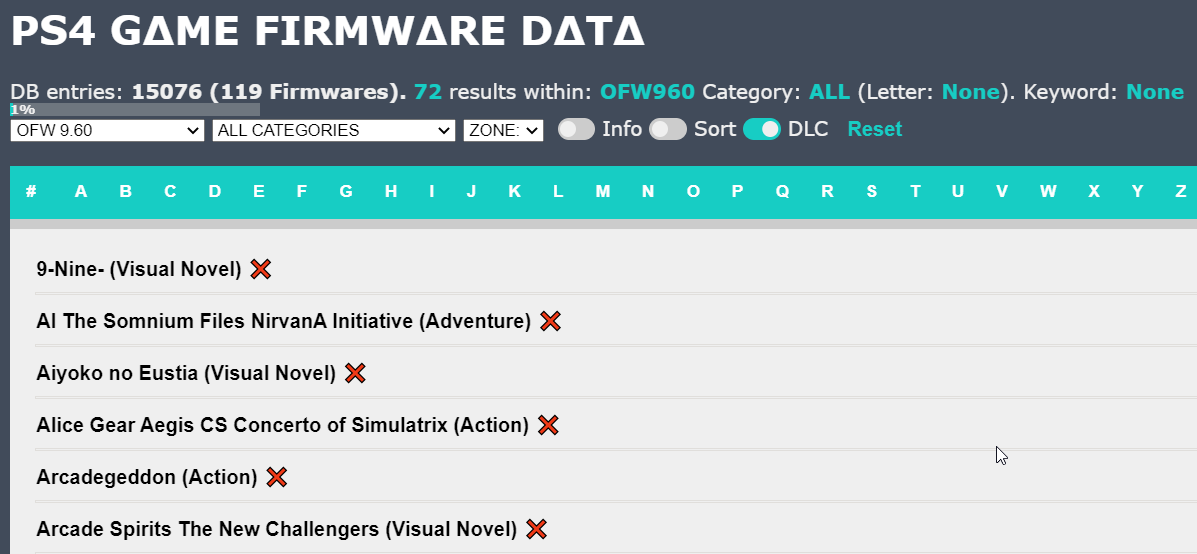Open AI The Somnium Files NirvanA Initiative entry

click(283, 321)
